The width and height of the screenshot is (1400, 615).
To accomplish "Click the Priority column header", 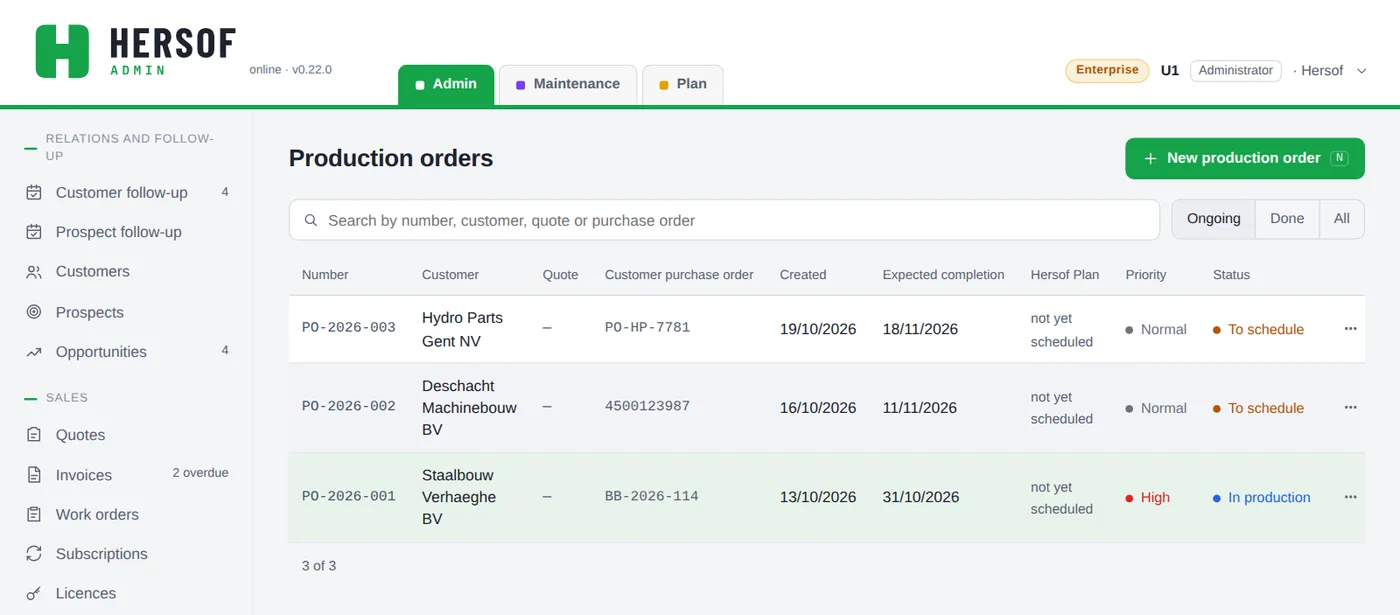I will pos(1146,274).
